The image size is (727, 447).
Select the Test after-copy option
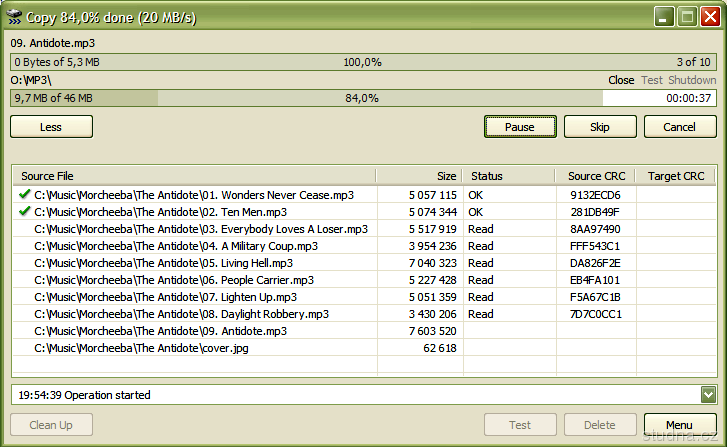tap(651, 80)
